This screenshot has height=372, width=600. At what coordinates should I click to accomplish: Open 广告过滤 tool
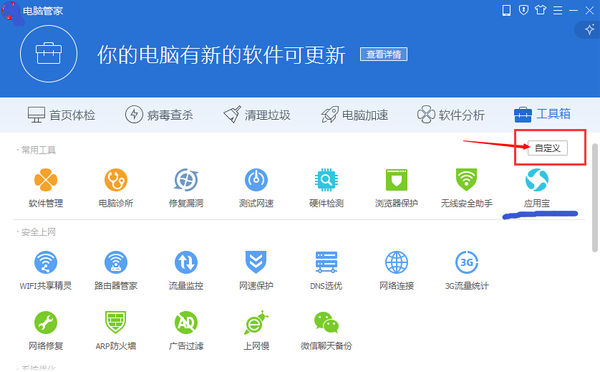[x=186, y=331]
